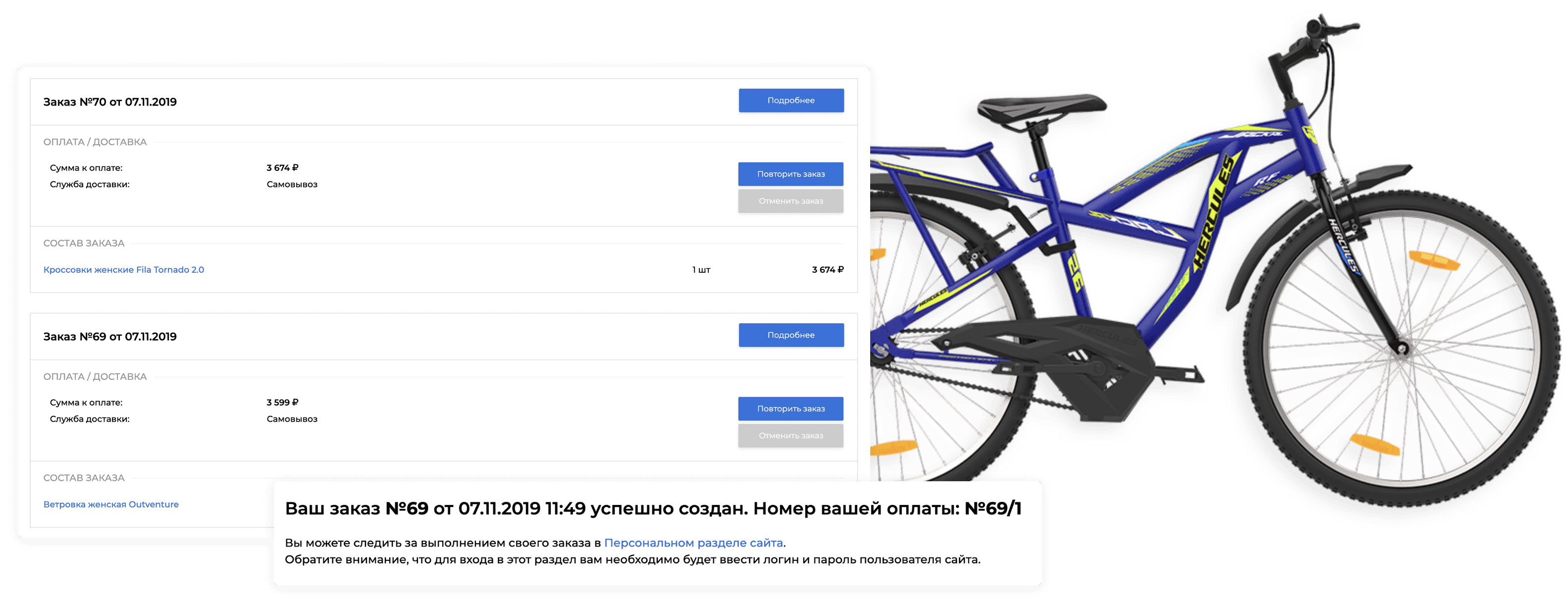Screen dimensions: 1568x607
Task: Follow the Персональном разделе сайта link
Action: [x=693, y=543]
